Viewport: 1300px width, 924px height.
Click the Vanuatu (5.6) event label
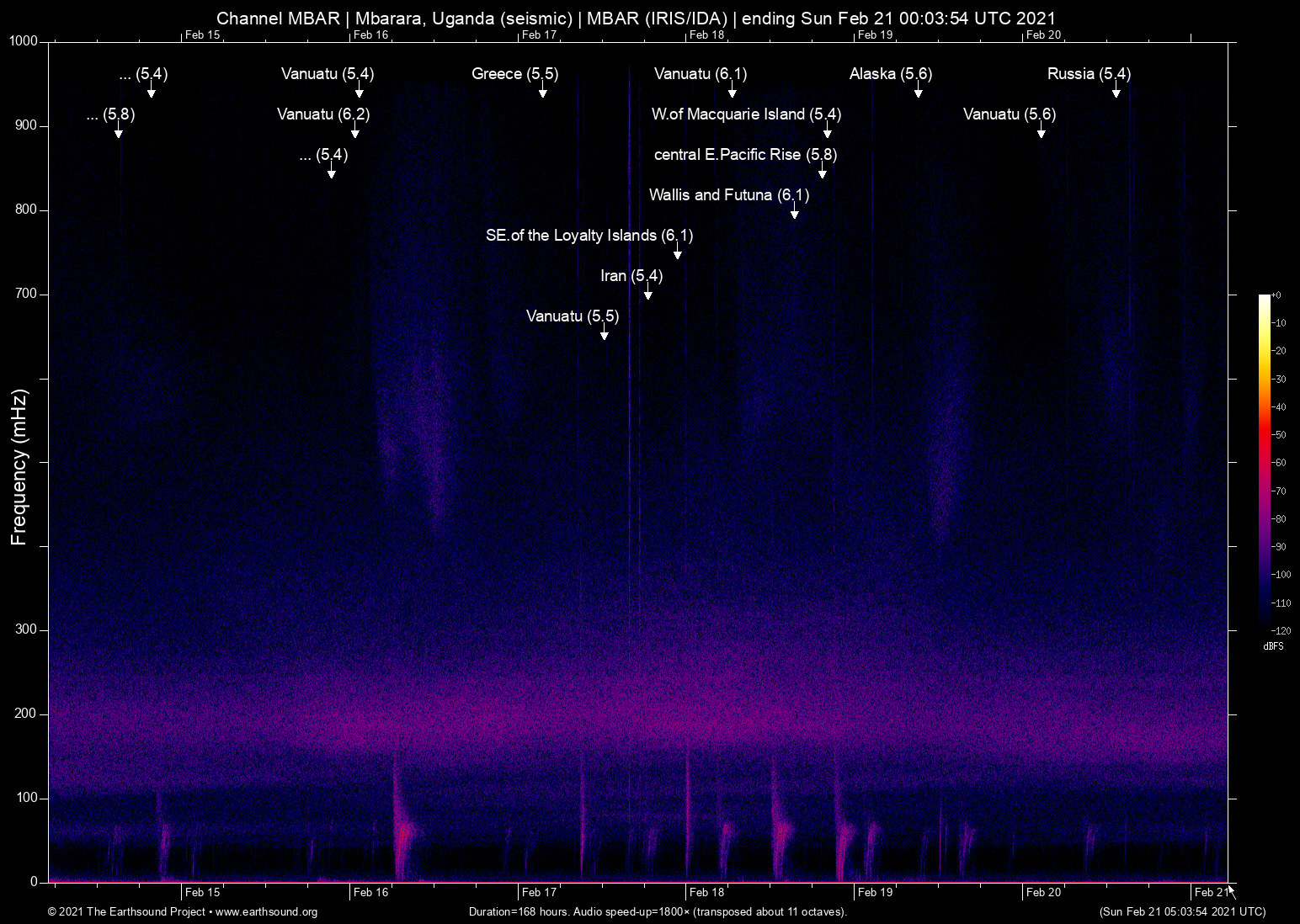click(1009, 114)
